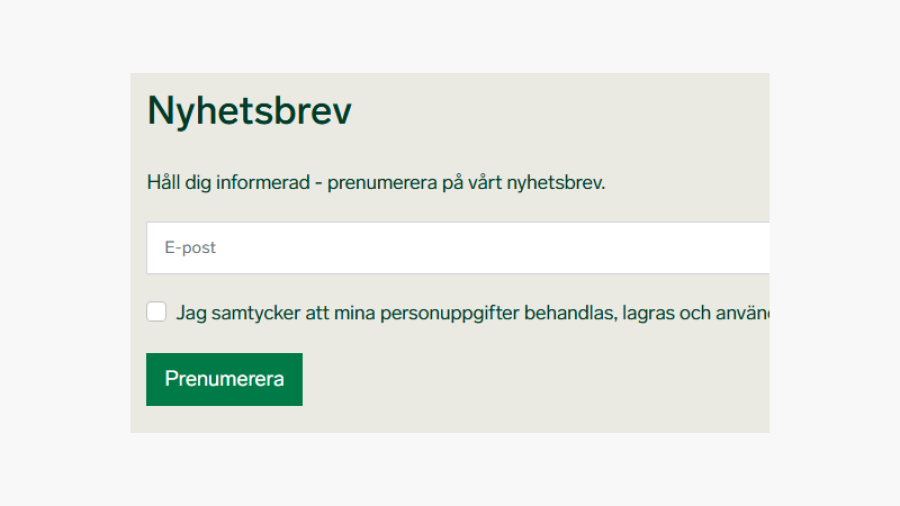Click the 'Jag samtycker' consent label text
Viewport: 900px width, 506px height.
pos(472,313)
